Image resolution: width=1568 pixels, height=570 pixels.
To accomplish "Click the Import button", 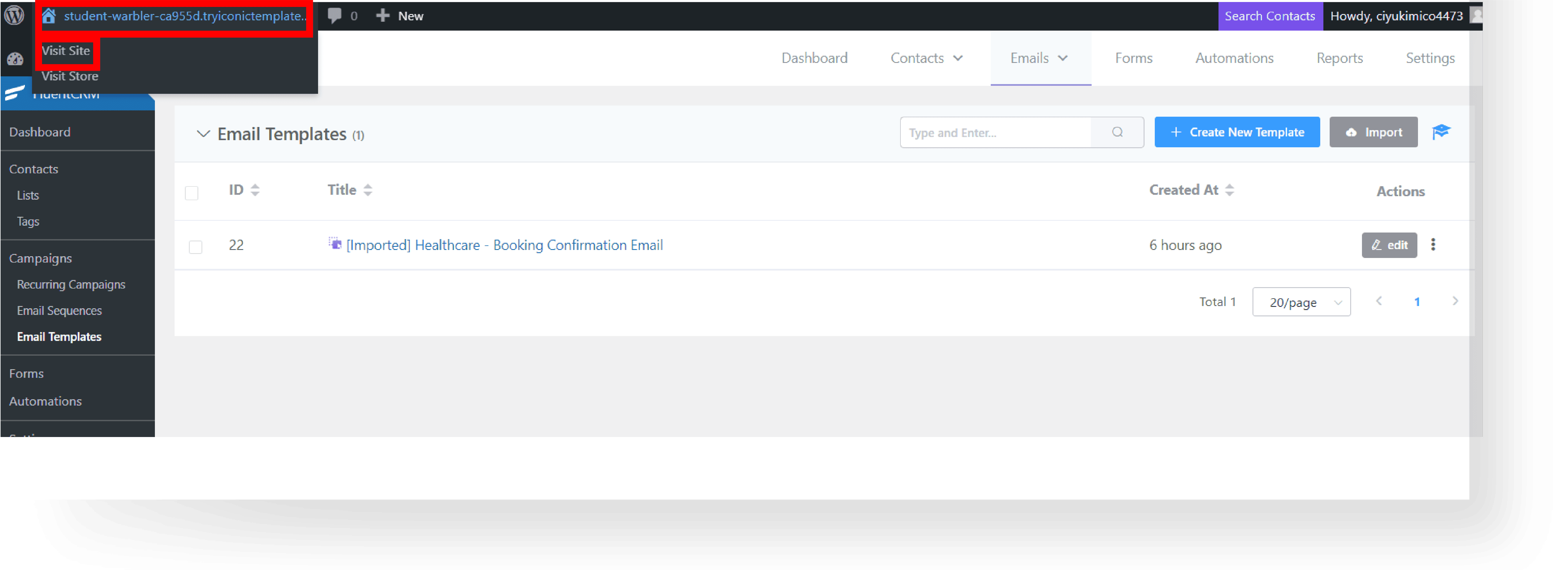I will click(1373, 132).
